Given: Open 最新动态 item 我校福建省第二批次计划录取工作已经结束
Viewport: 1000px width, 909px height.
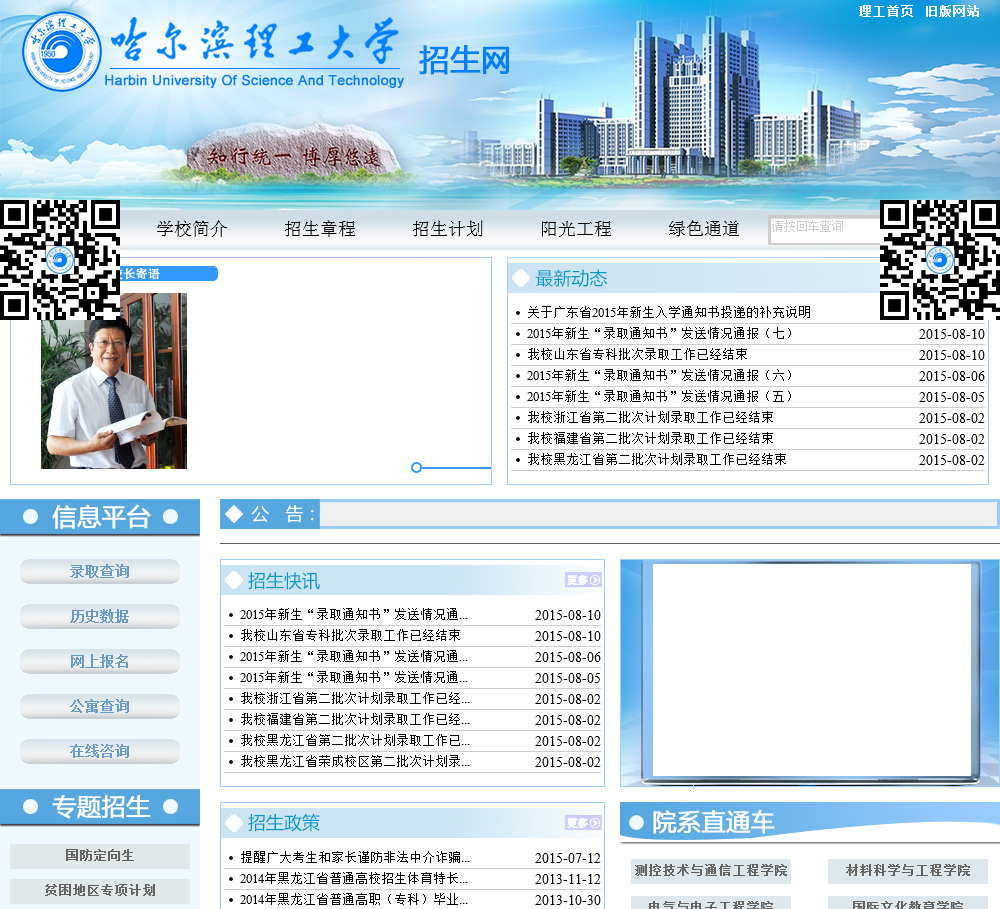Looking at the screenshot, I should pyautogui.click(x=650, y=439).
